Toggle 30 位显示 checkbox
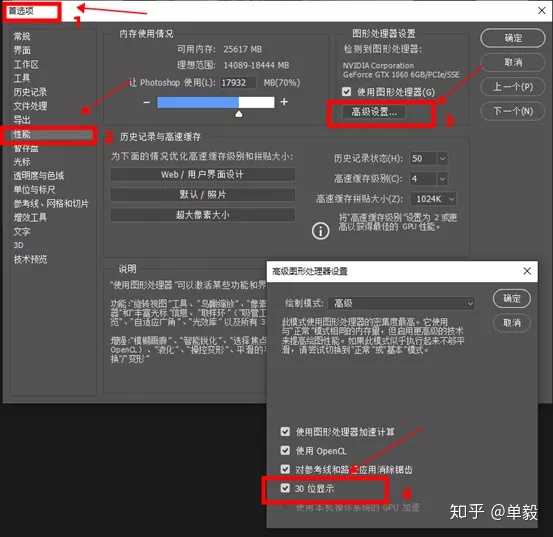 pyautogui.click(x=285, y=488)
